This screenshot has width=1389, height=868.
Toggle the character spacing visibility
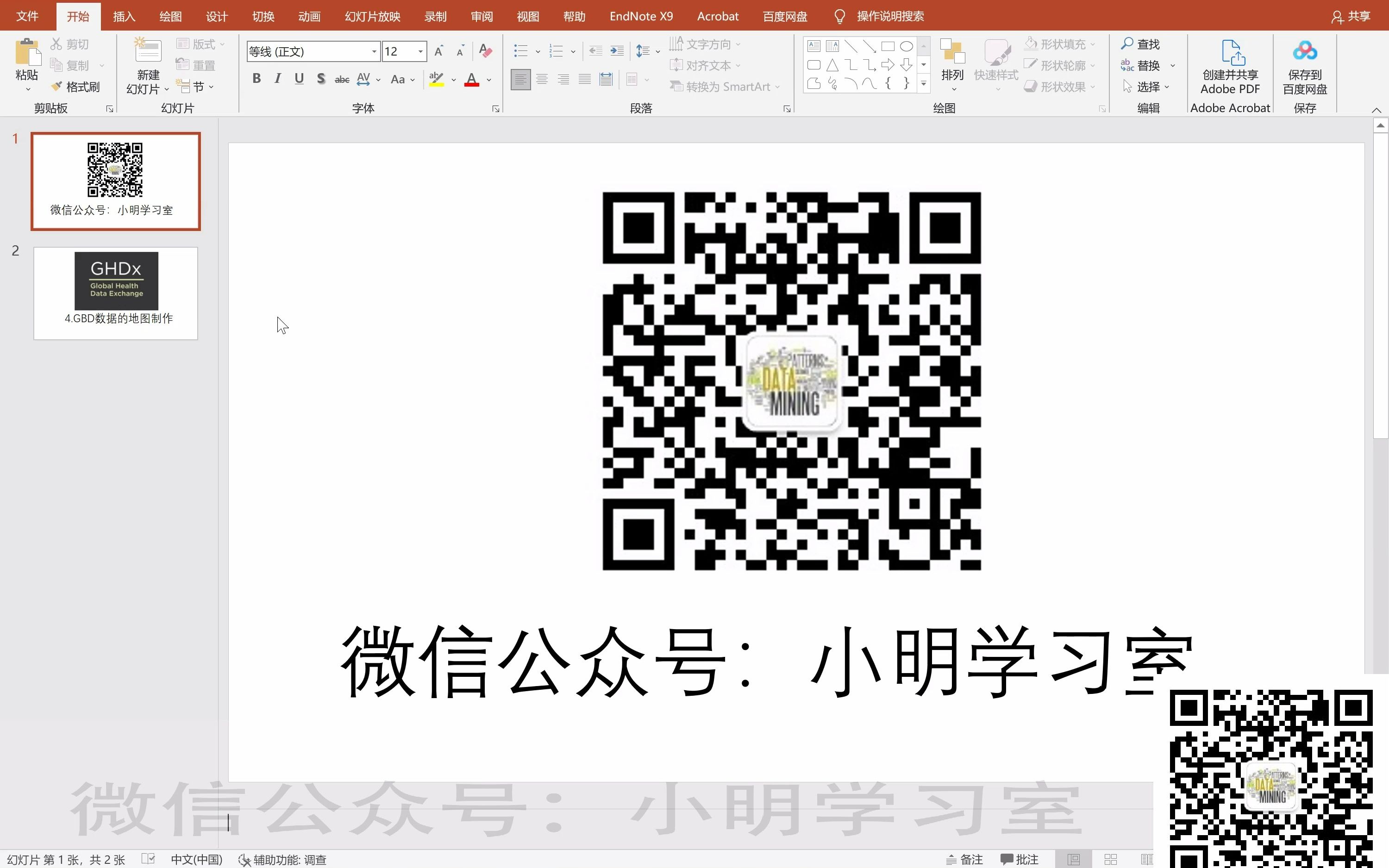[x=365, y=79]
